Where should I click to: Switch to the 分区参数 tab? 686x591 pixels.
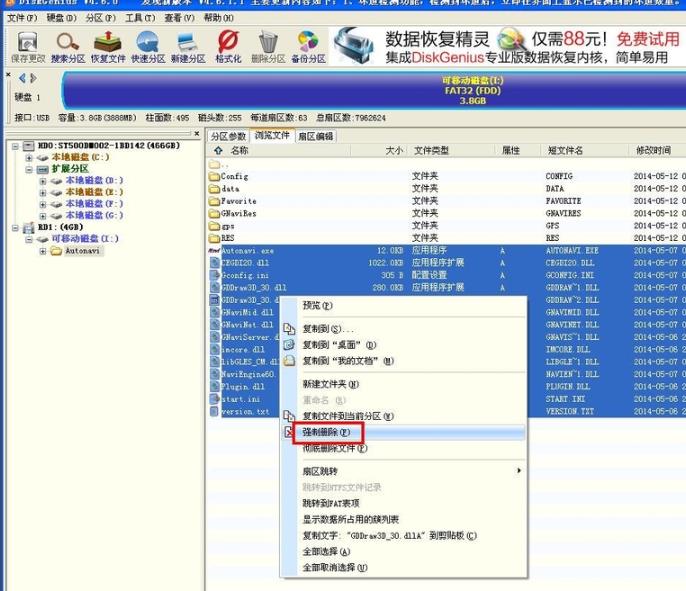tap(228, 136)
